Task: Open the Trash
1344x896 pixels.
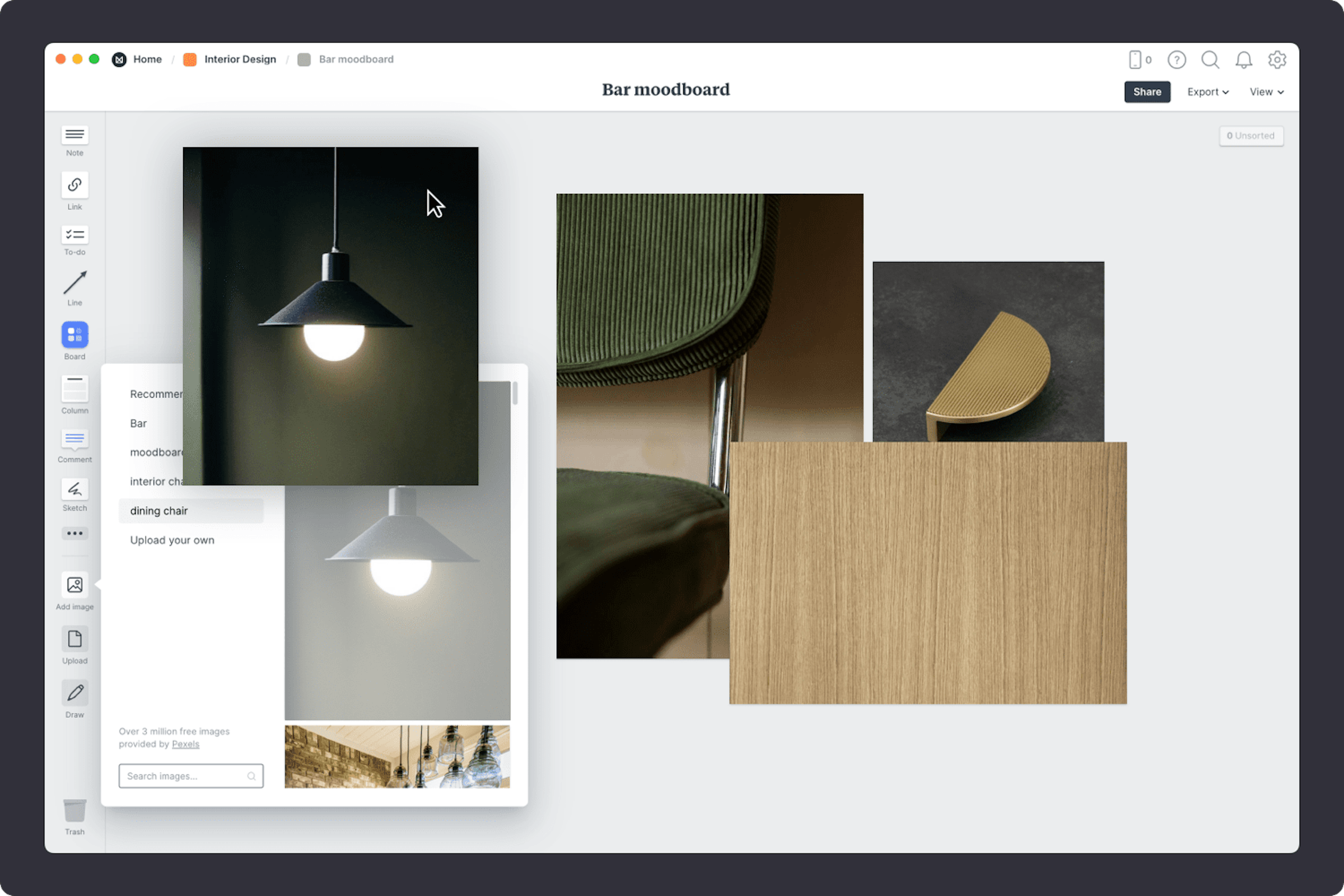Action: click(74, 812)
